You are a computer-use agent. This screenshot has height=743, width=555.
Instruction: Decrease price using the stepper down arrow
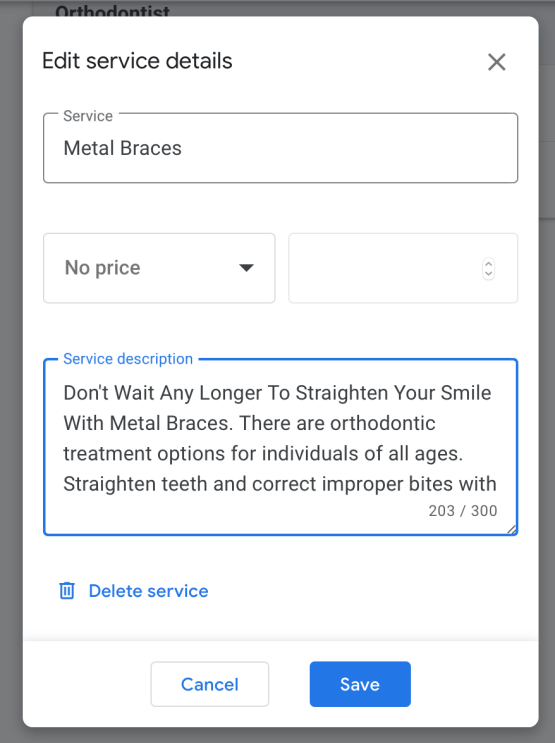click(489, 274)
